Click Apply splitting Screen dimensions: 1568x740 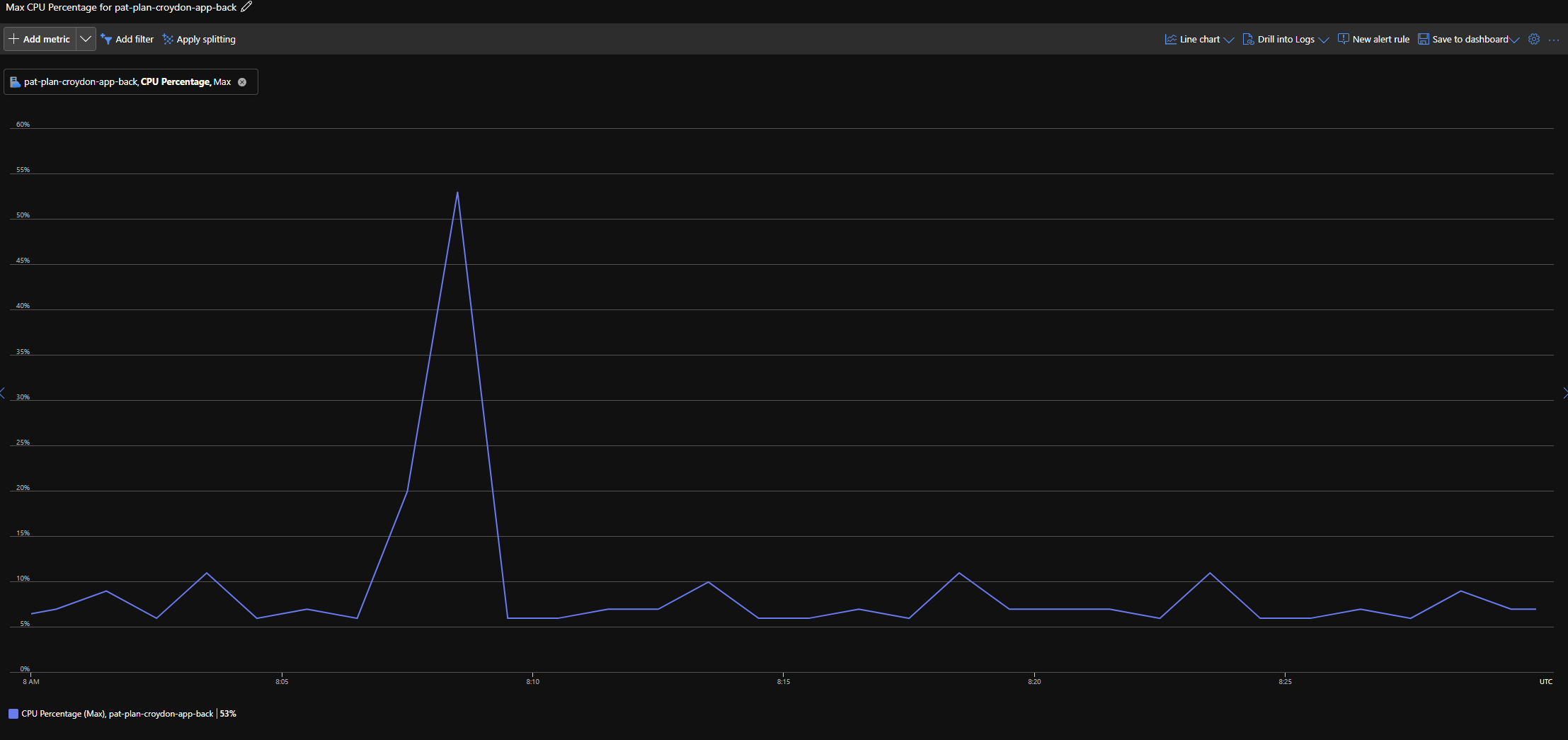tap(199, 39)
